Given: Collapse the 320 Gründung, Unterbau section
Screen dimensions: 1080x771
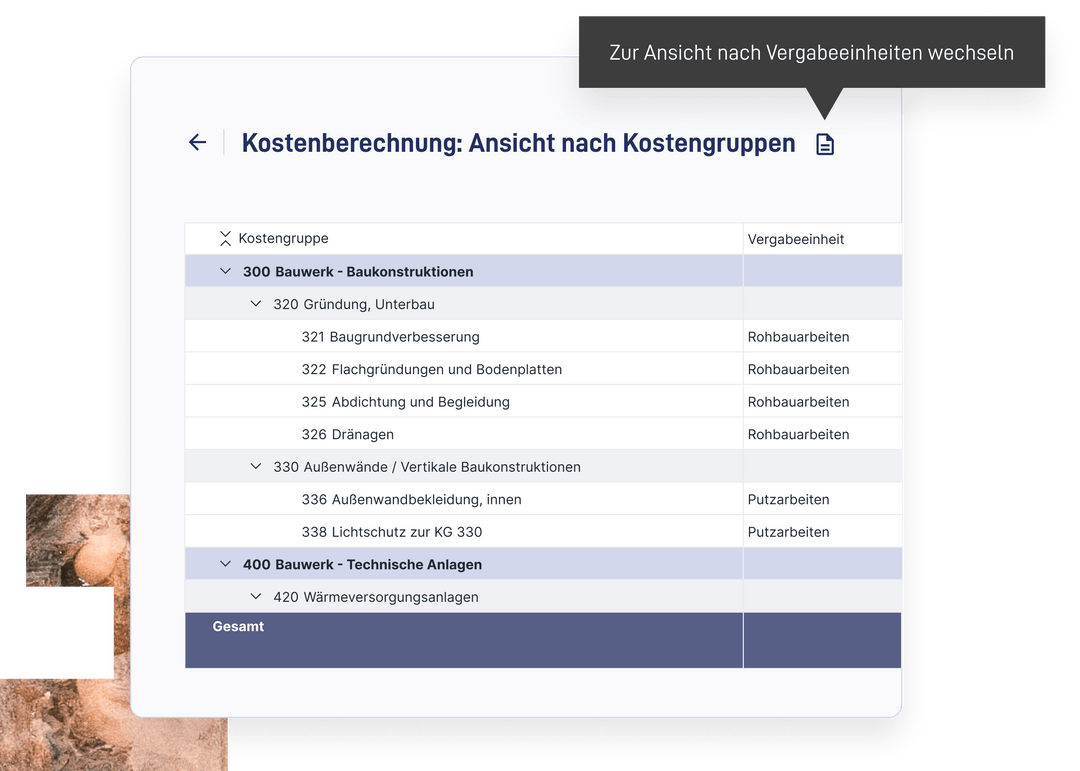Looking at the screenshot, I should [x=255, y=303].
